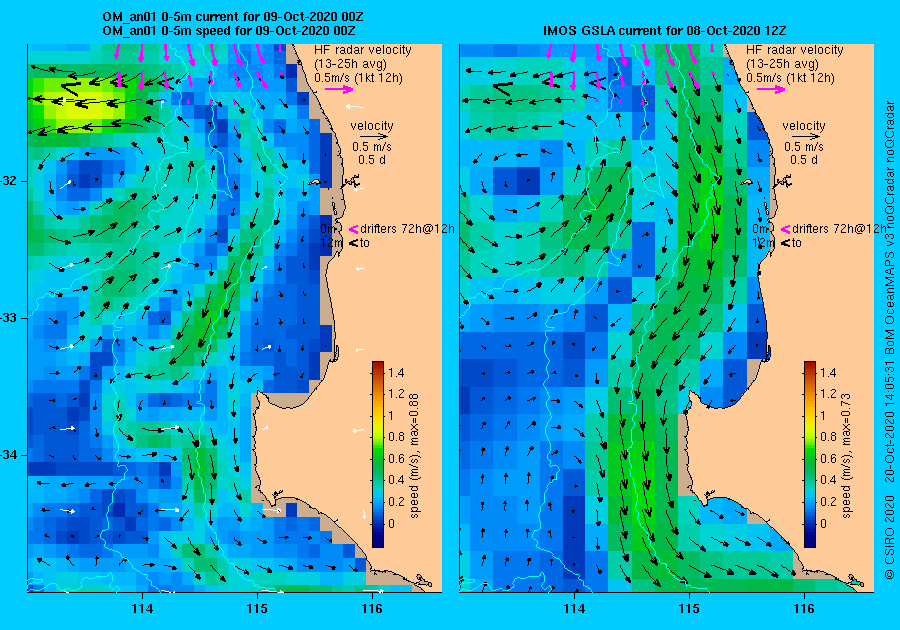Select the 'HF radar velocity' label in right map

[795, 50]
